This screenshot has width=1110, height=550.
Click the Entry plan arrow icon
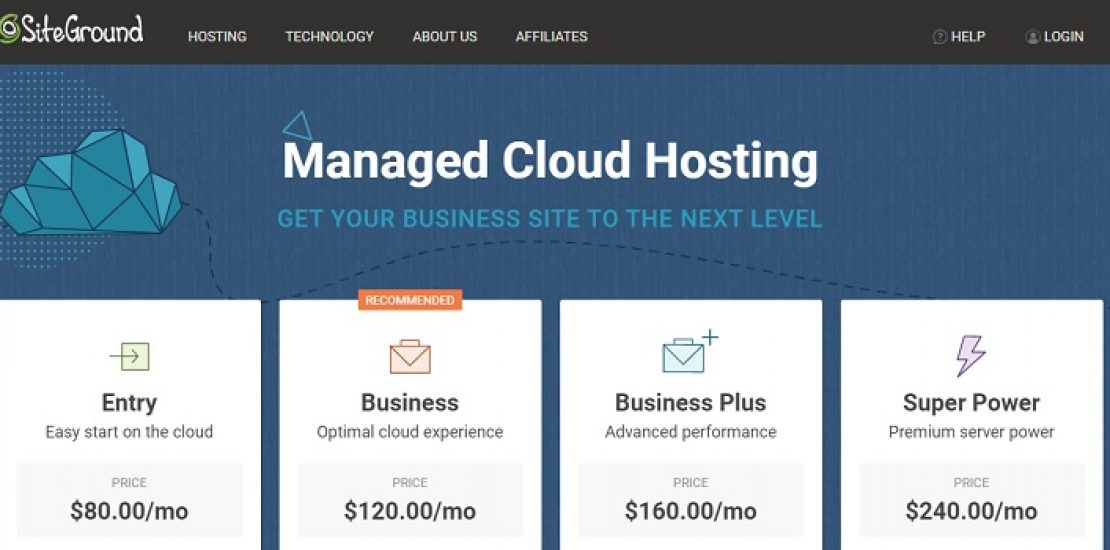click(x=129, y=356)
